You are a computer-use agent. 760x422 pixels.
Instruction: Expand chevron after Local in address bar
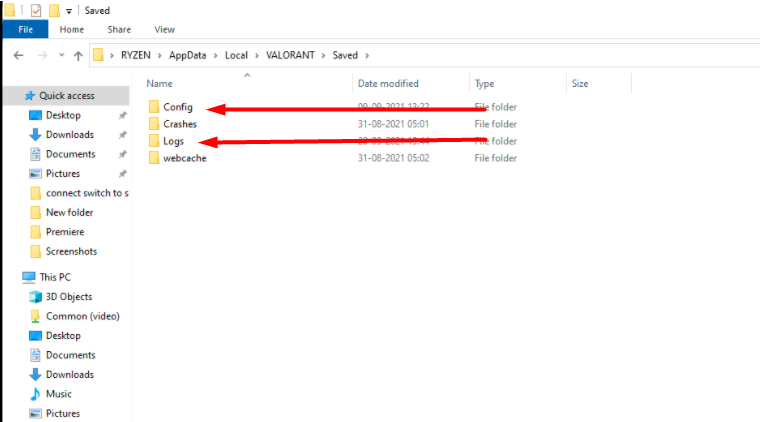point(256,56)
